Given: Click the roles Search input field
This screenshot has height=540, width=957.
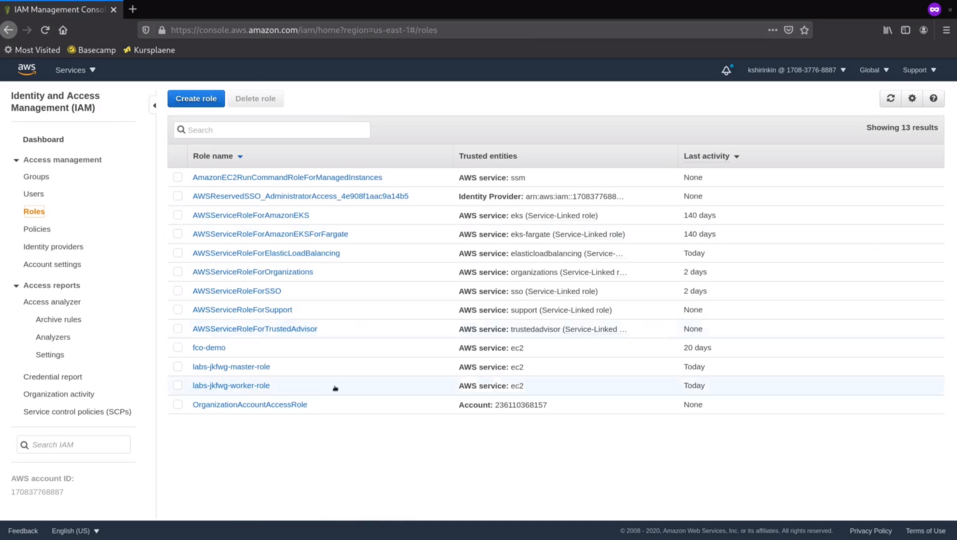Looking at the screenshot, I should point(272,130).
